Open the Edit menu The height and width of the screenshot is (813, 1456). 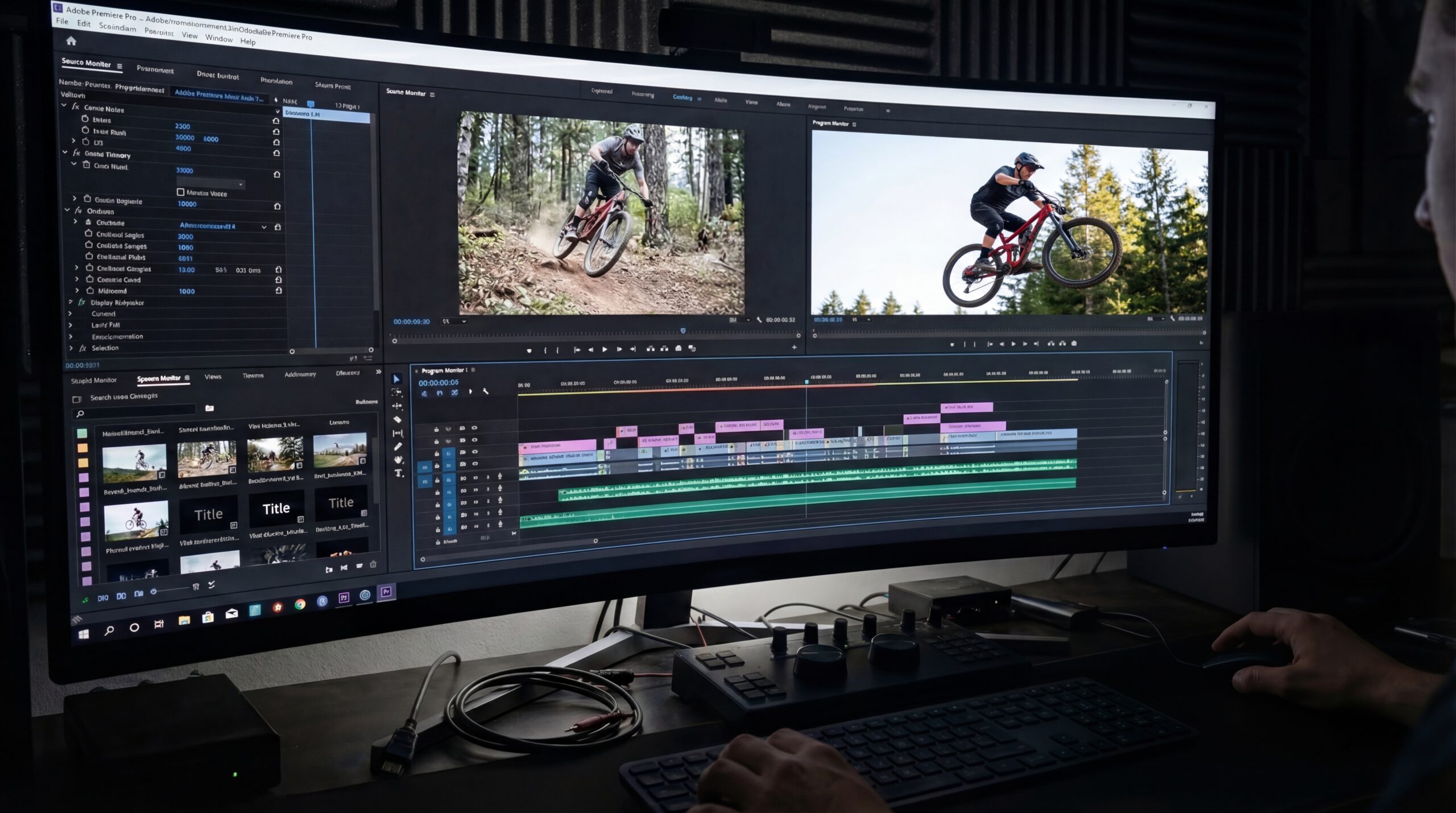[x=84, y=23]
